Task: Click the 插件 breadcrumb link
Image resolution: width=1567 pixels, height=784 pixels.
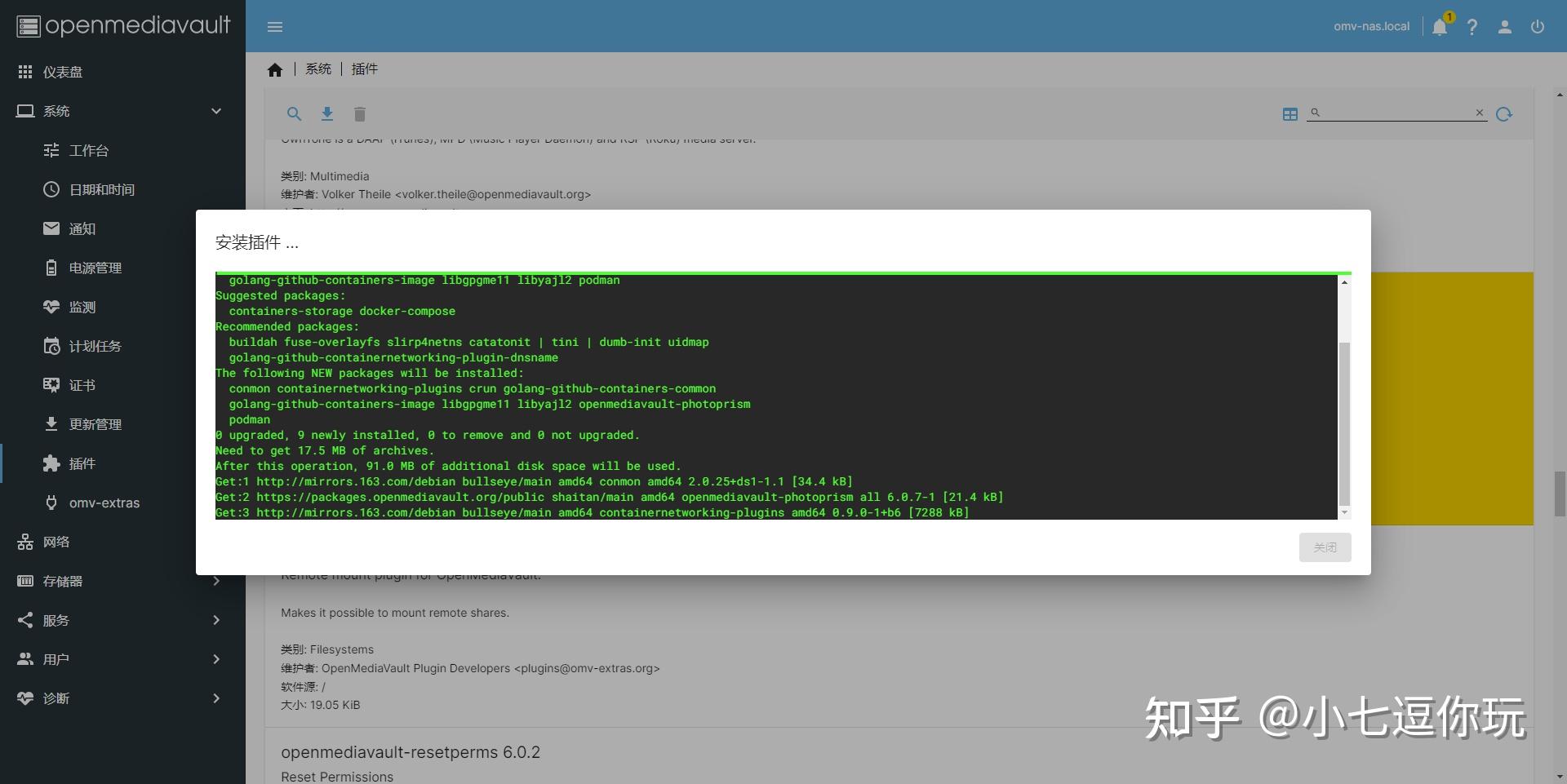Action: tap(365, 69)
